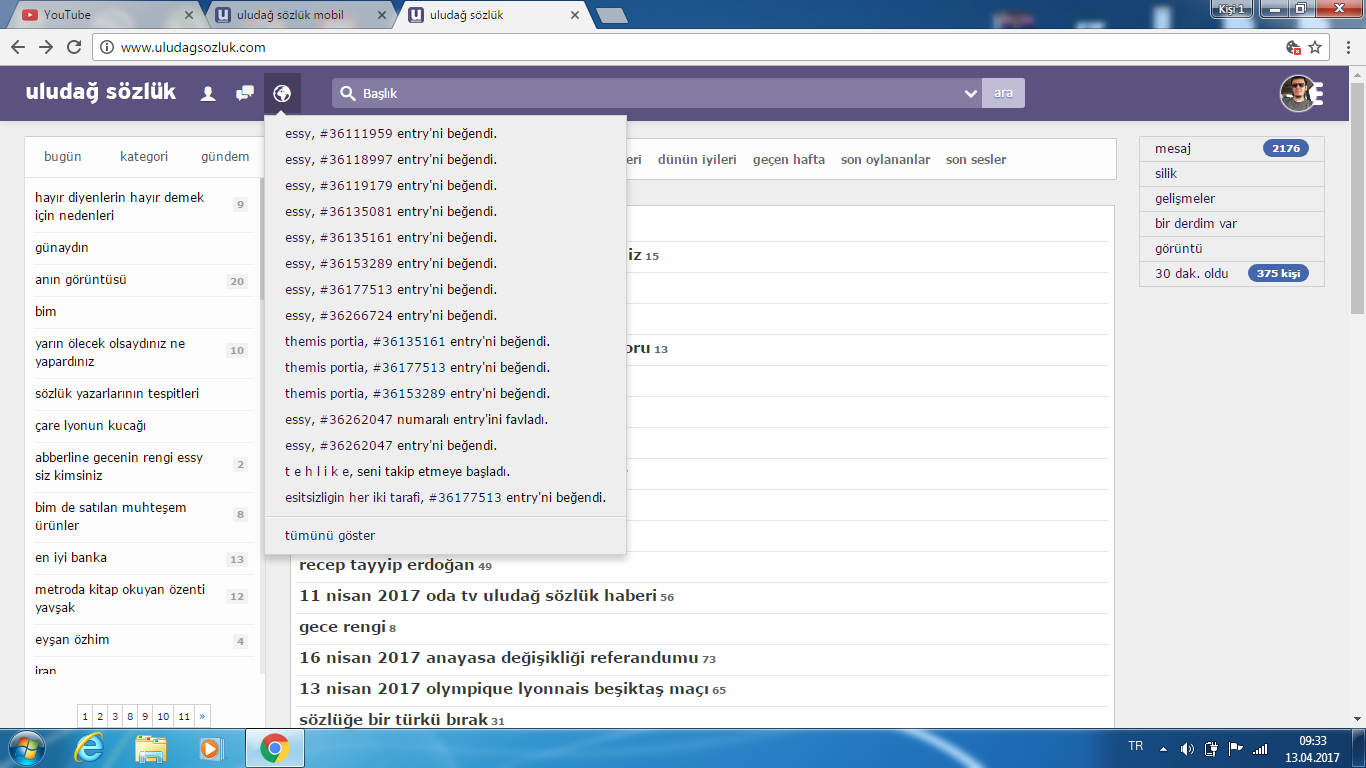Screen dimensions: 1366x768
Task: Open the messages chat bubble icon
Action: point(245,93)
